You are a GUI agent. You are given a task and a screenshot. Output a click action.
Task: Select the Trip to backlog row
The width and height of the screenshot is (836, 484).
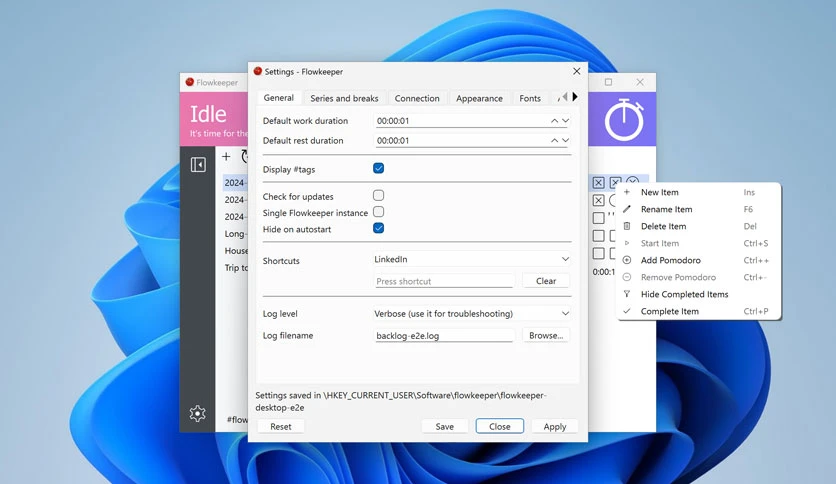pos(236,268)
